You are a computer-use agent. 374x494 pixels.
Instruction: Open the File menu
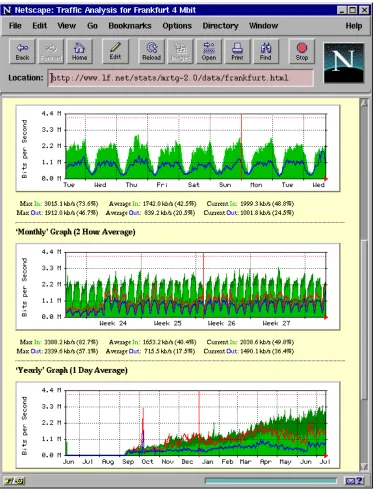coord(15,26)
